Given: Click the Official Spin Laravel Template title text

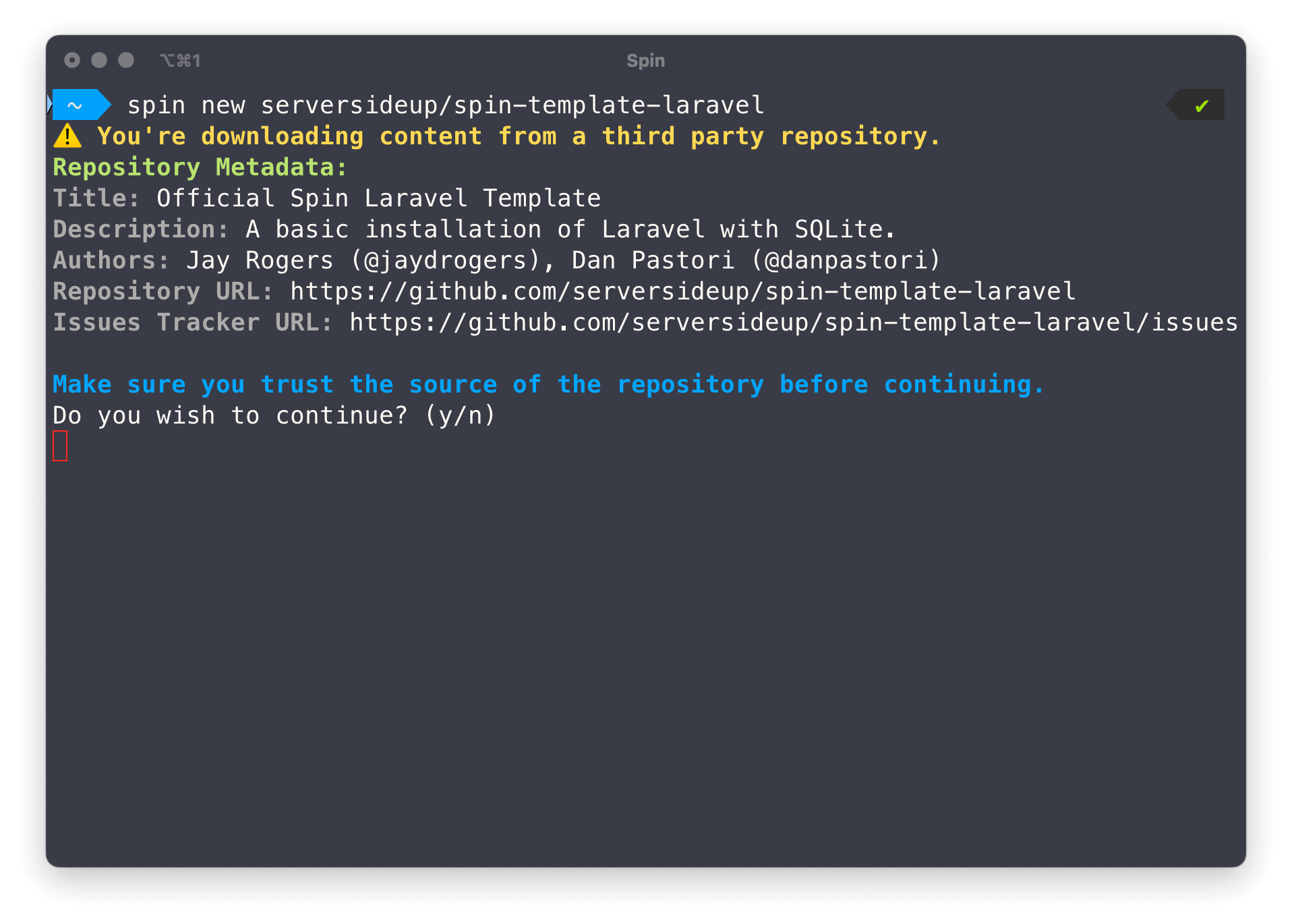Looking at the screenshot, I should pyautogui.click(x=378, y=198).
